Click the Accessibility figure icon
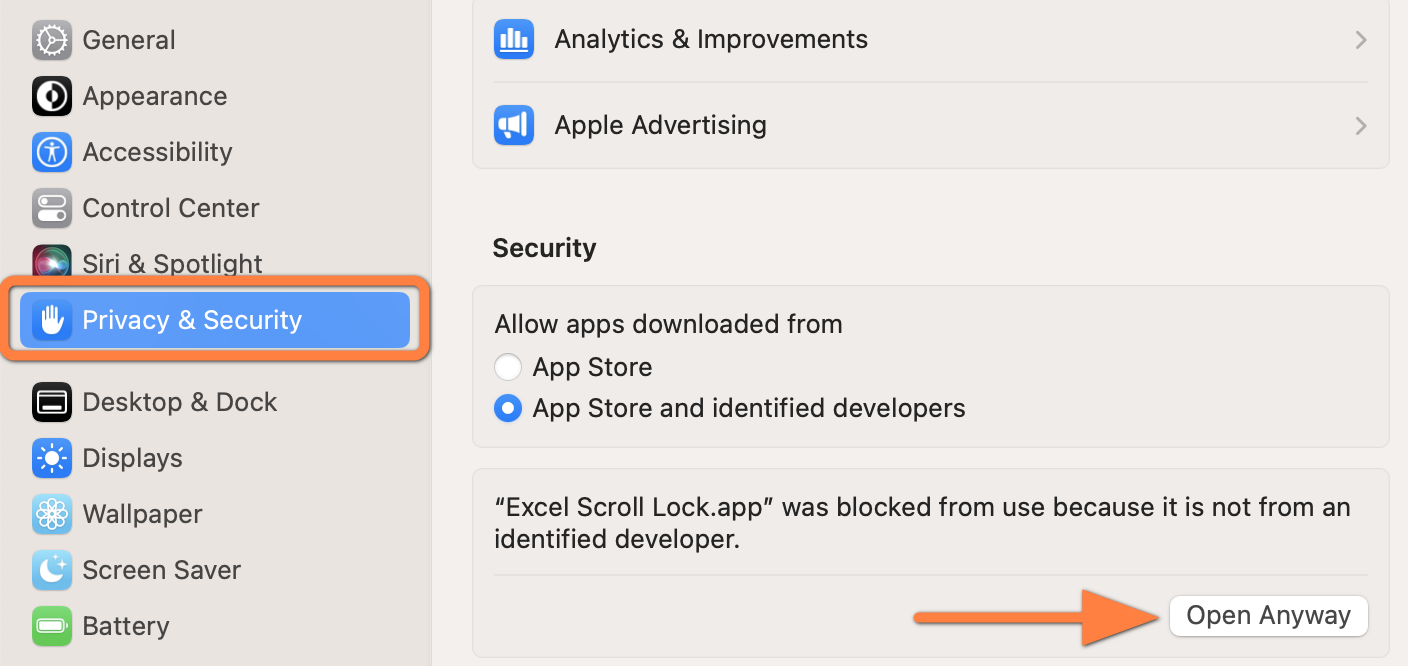This screenshot has height=666, width=1408. click(x=51, y=152)
